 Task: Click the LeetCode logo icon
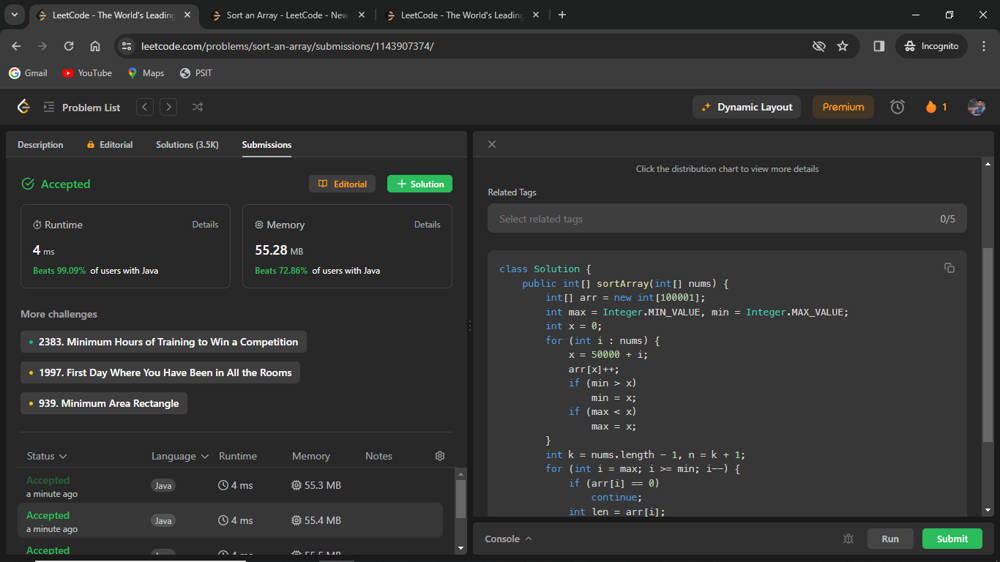click(x=24, y=107)
